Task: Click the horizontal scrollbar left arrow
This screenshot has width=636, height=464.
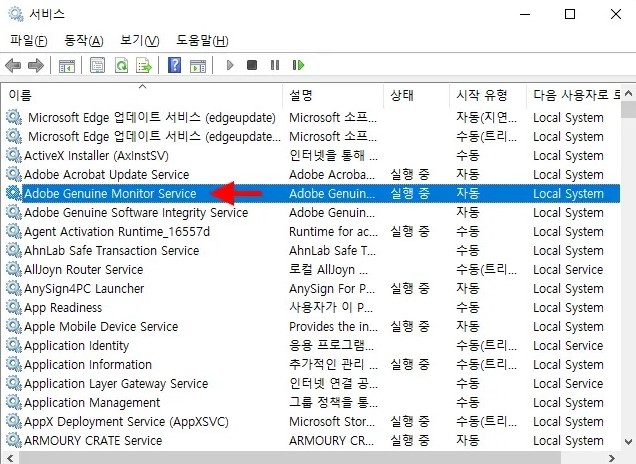Action: pos(10,458)
